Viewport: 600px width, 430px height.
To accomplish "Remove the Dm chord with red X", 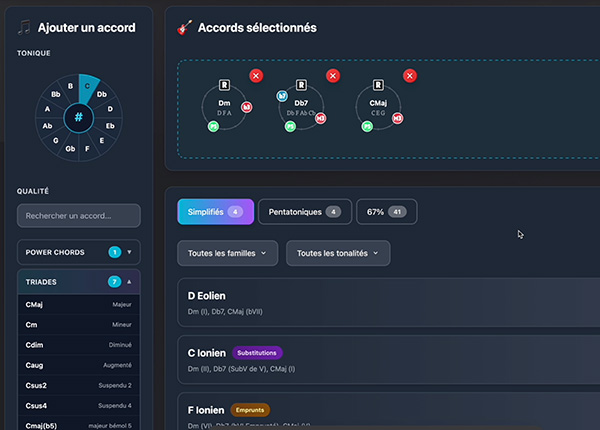I will [256, 76].
